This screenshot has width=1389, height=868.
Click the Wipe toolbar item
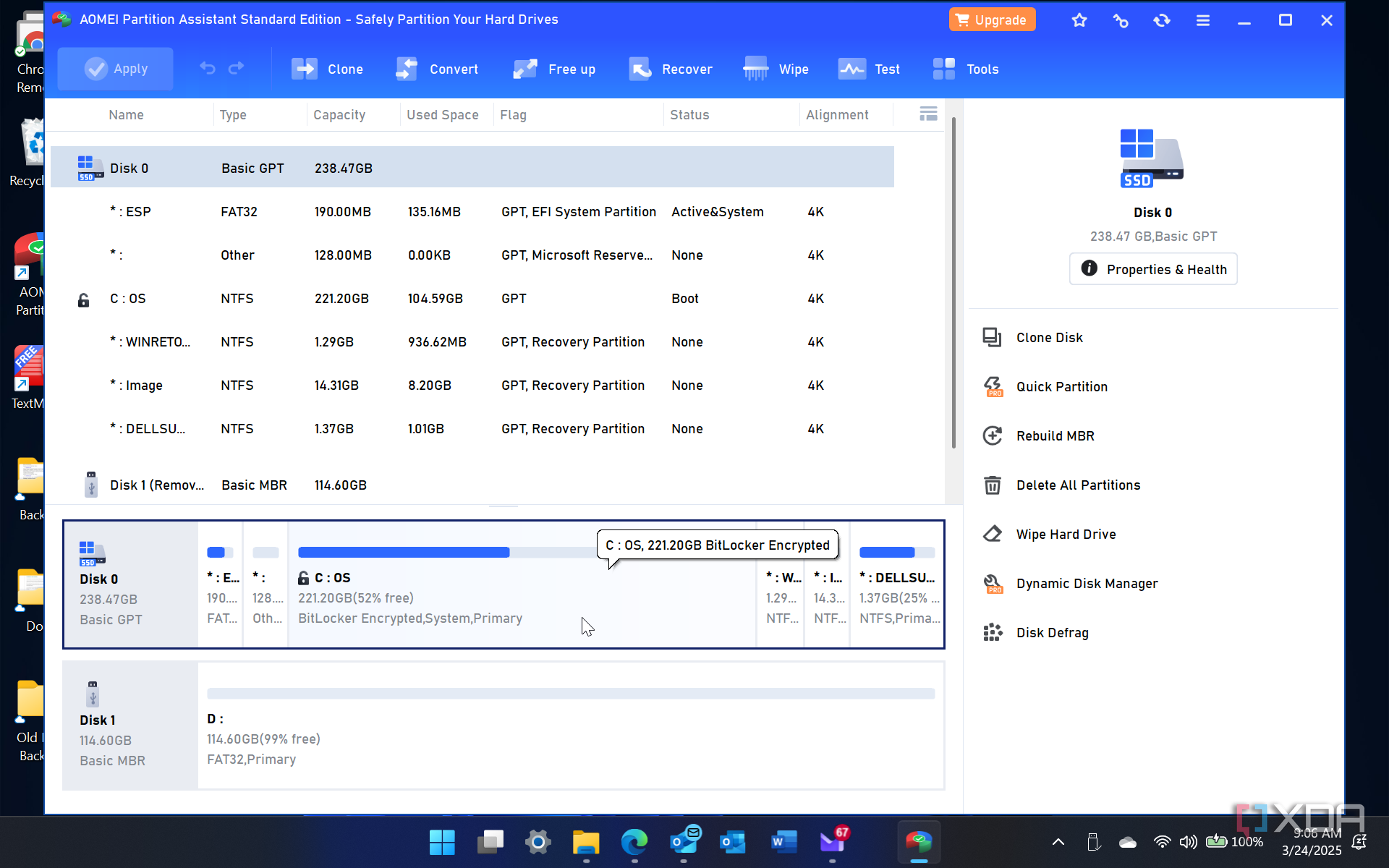point(776,69)
